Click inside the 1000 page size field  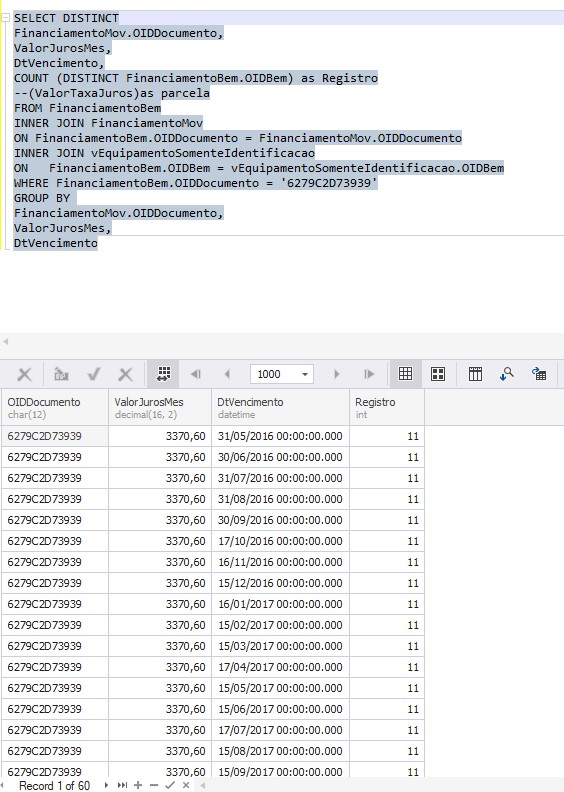point(274,374)
